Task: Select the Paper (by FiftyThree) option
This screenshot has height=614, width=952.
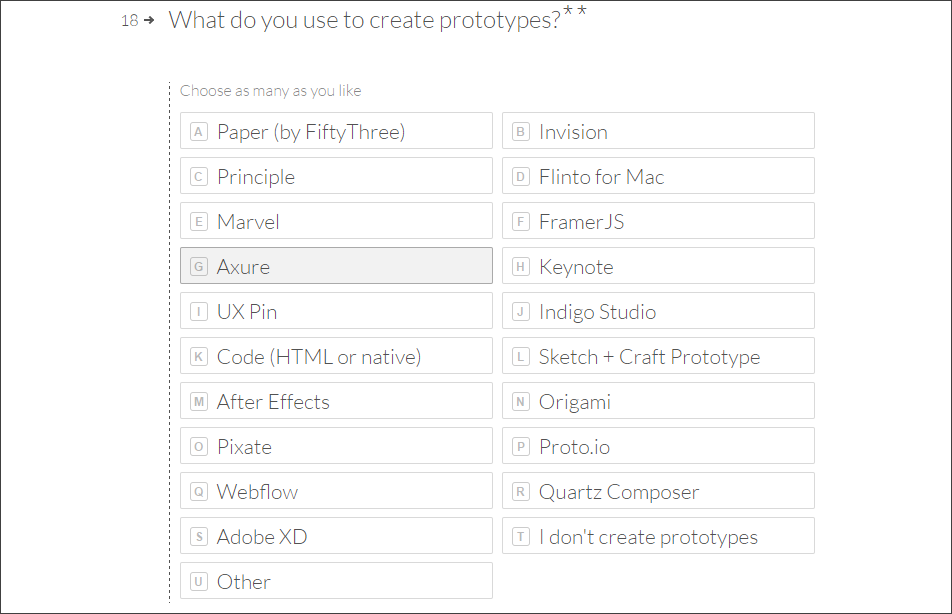Action: (336, 131)
